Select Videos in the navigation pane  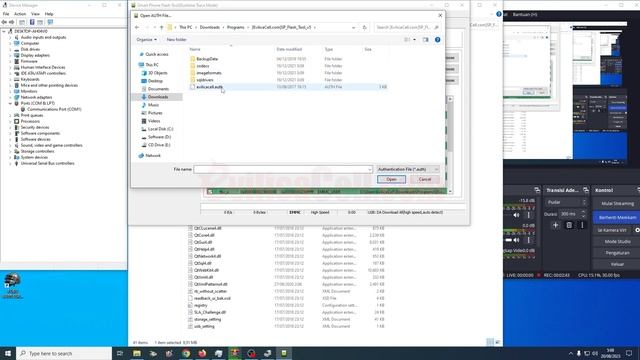point(154,121)
